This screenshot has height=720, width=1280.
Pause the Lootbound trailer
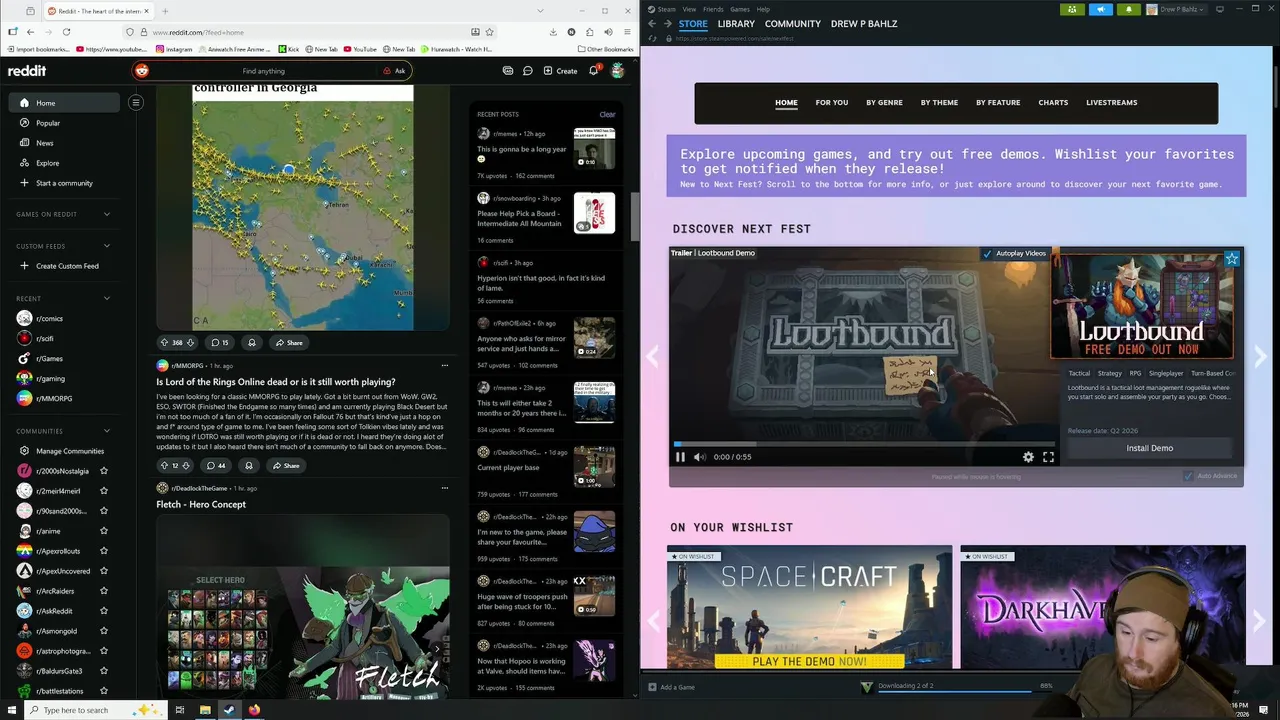pos(680,457)
